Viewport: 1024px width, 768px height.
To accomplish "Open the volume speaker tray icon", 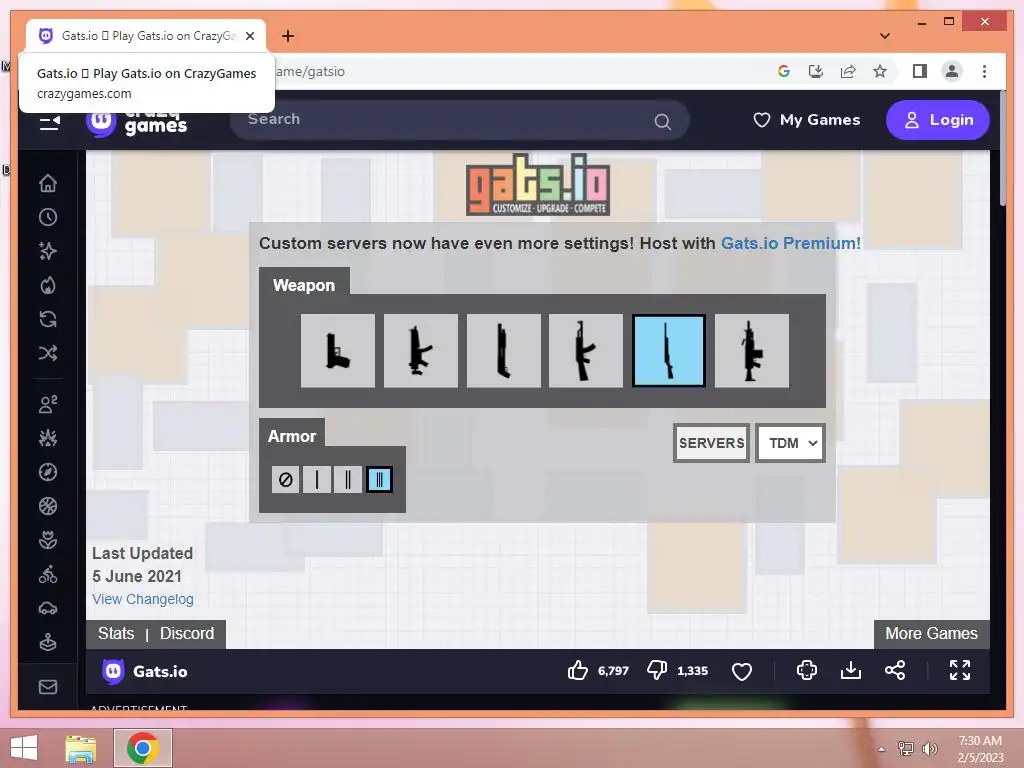I will 929,748.
